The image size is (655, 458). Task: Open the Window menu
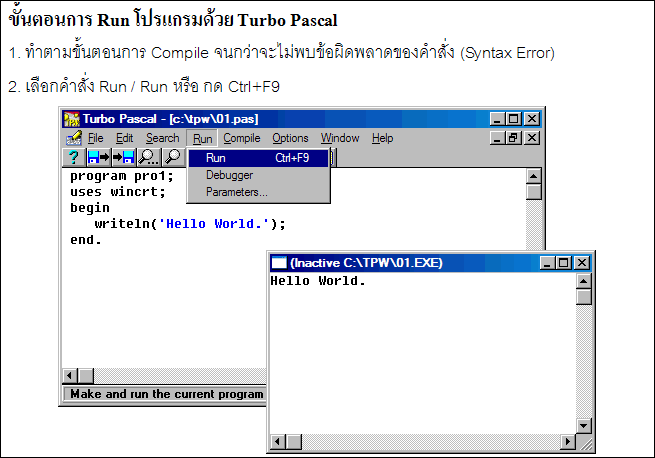click(x=340, y=138)
